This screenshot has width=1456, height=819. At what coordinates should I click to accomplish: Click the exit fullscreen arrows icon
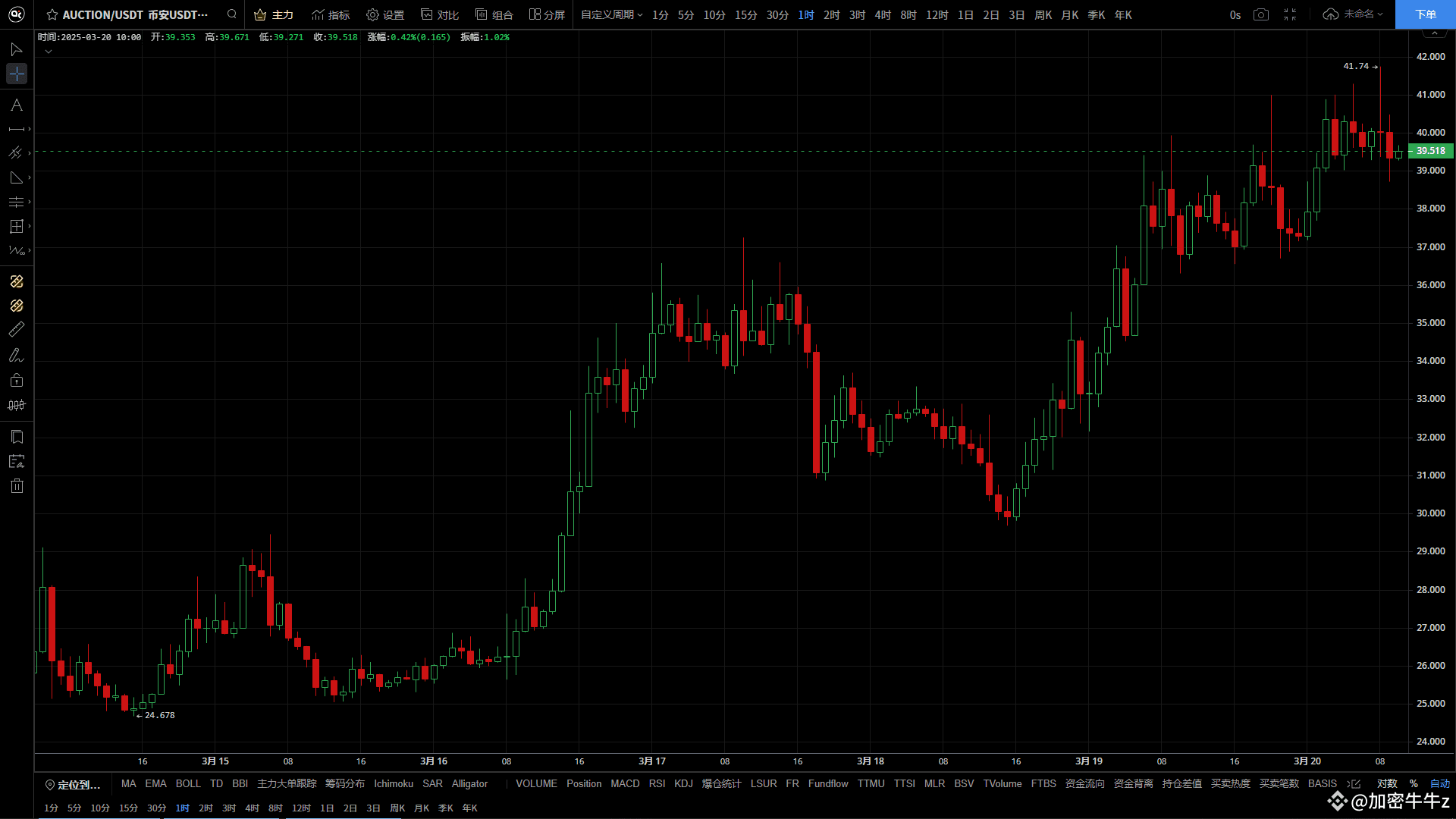pos(1290,14)
